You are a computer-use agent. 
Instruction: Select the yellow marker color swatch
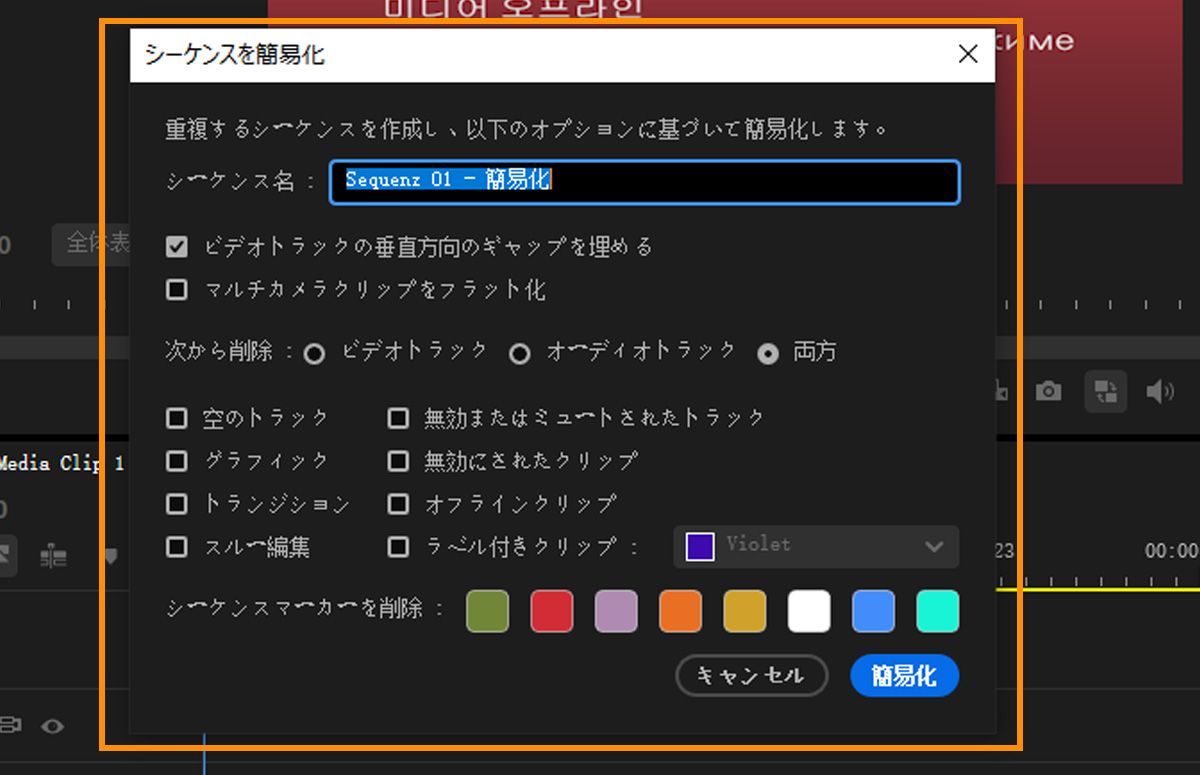tap(745, 611)
